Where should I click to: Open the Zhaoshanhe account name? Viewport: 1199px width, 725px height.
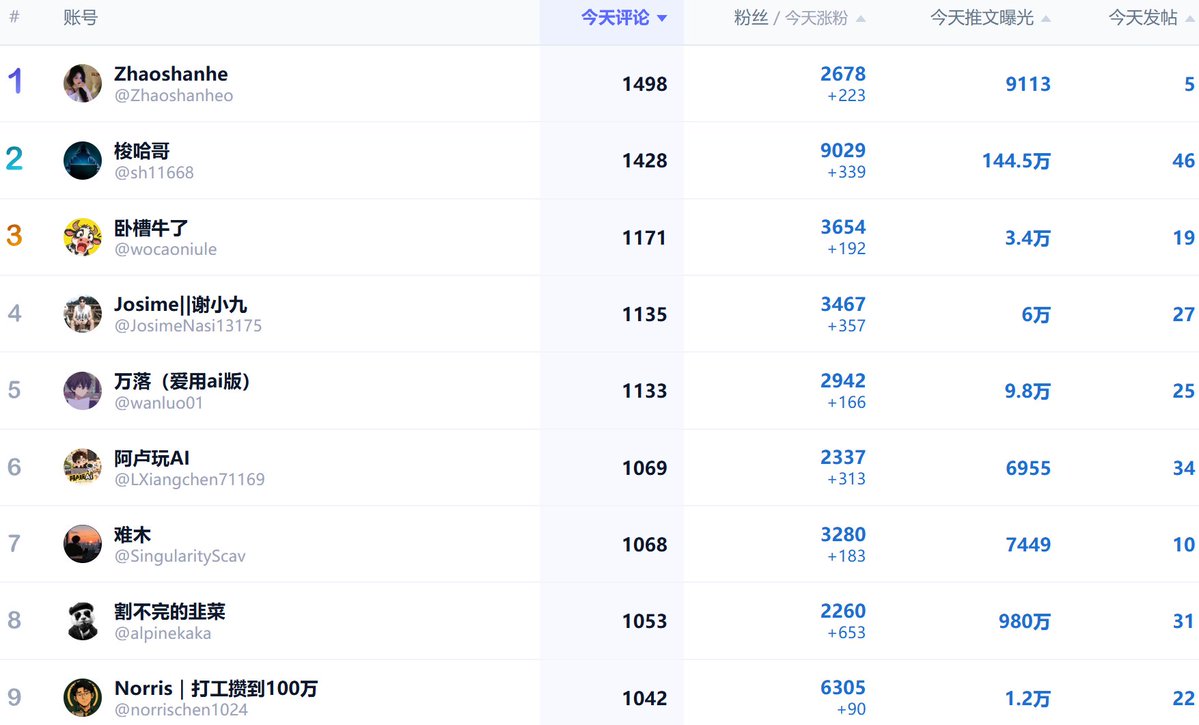[171, 74]
